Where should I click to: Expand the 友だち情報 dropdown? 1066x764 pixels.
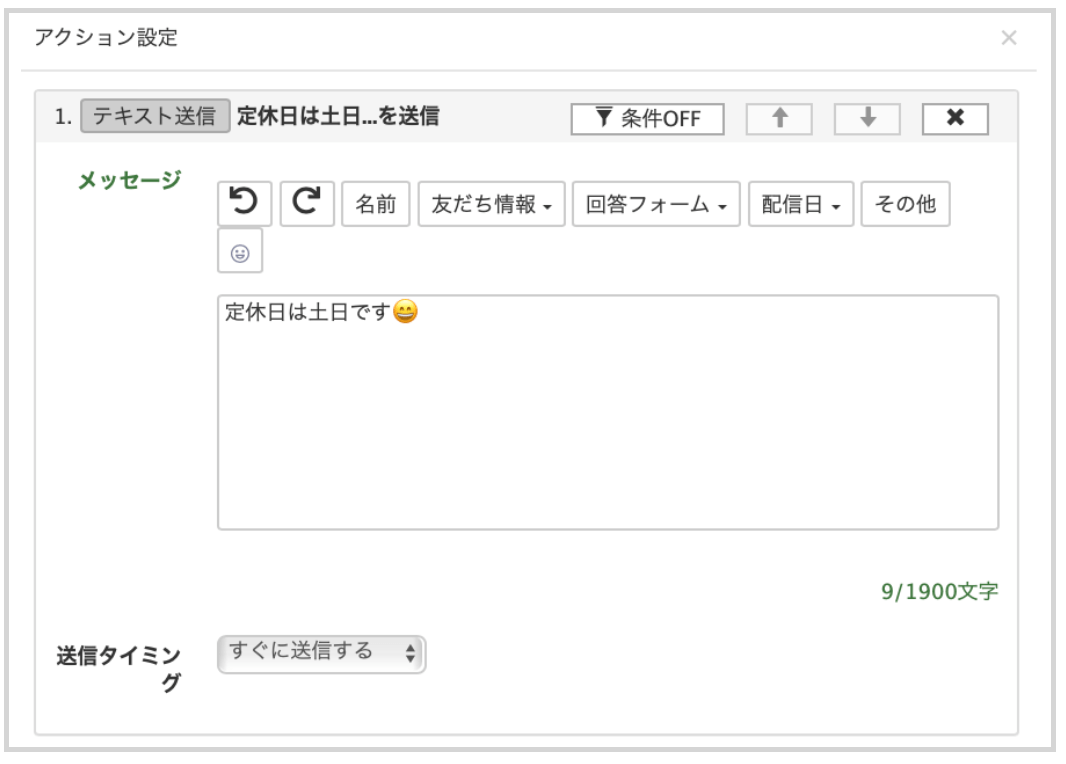click(x=491, y=204)
